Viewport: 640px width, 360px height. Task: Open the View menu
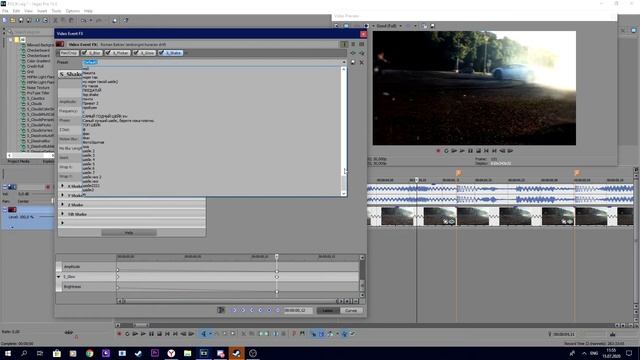coord(29,11)
